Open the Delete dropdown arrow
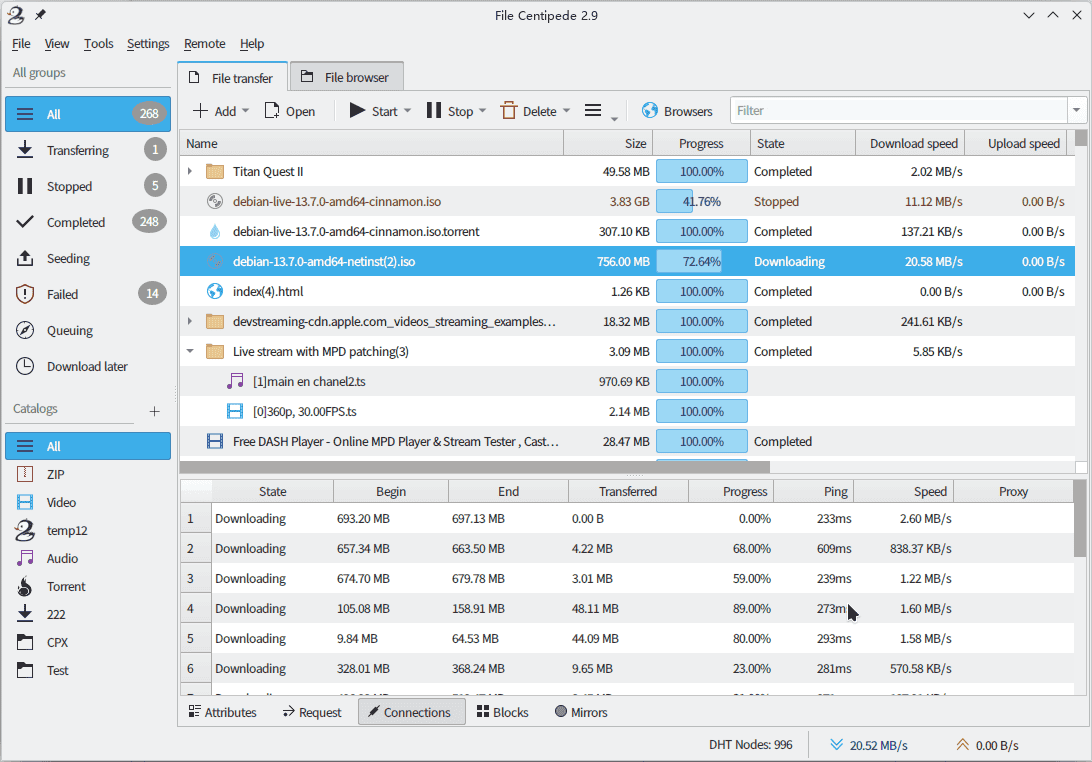1092x762 pixels. 566,111
